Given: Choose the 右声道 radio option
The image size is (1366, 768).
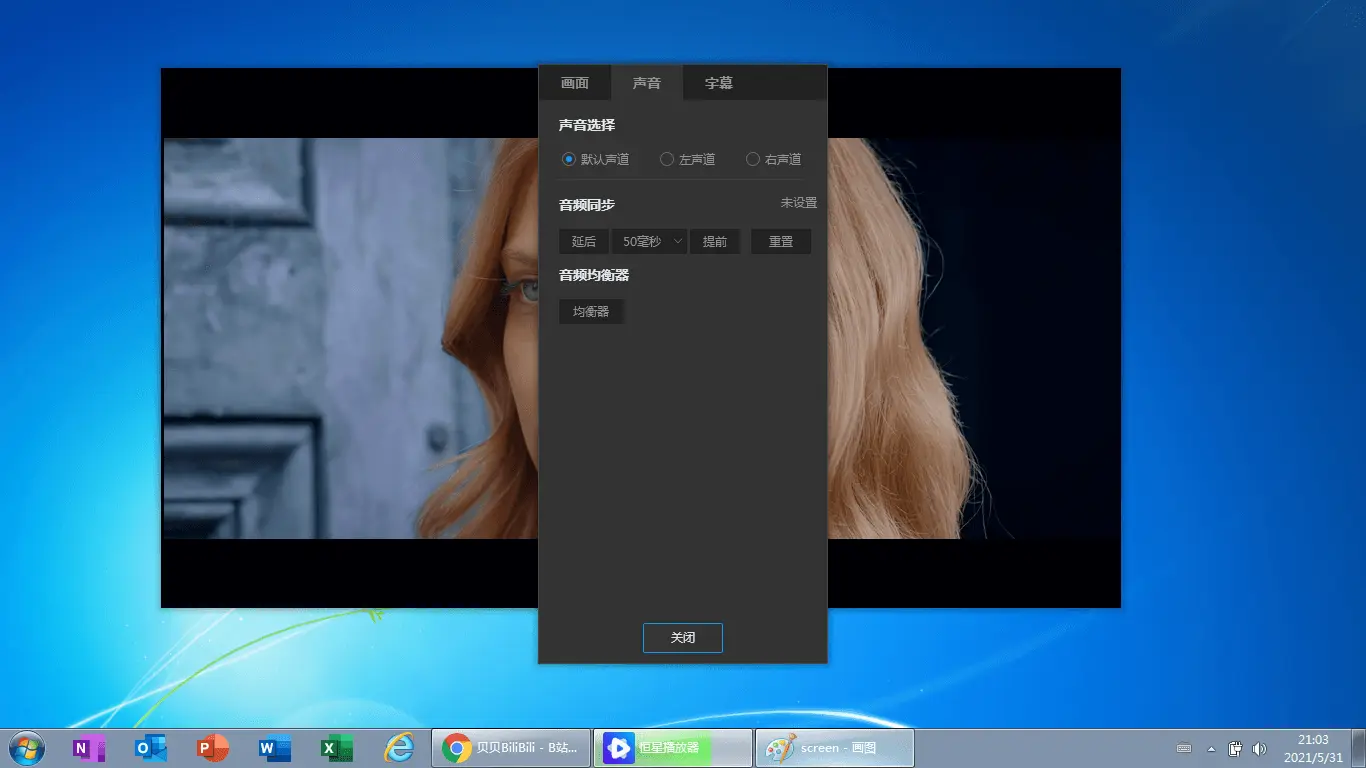Looking at the screenshot, I should point(774,159).
